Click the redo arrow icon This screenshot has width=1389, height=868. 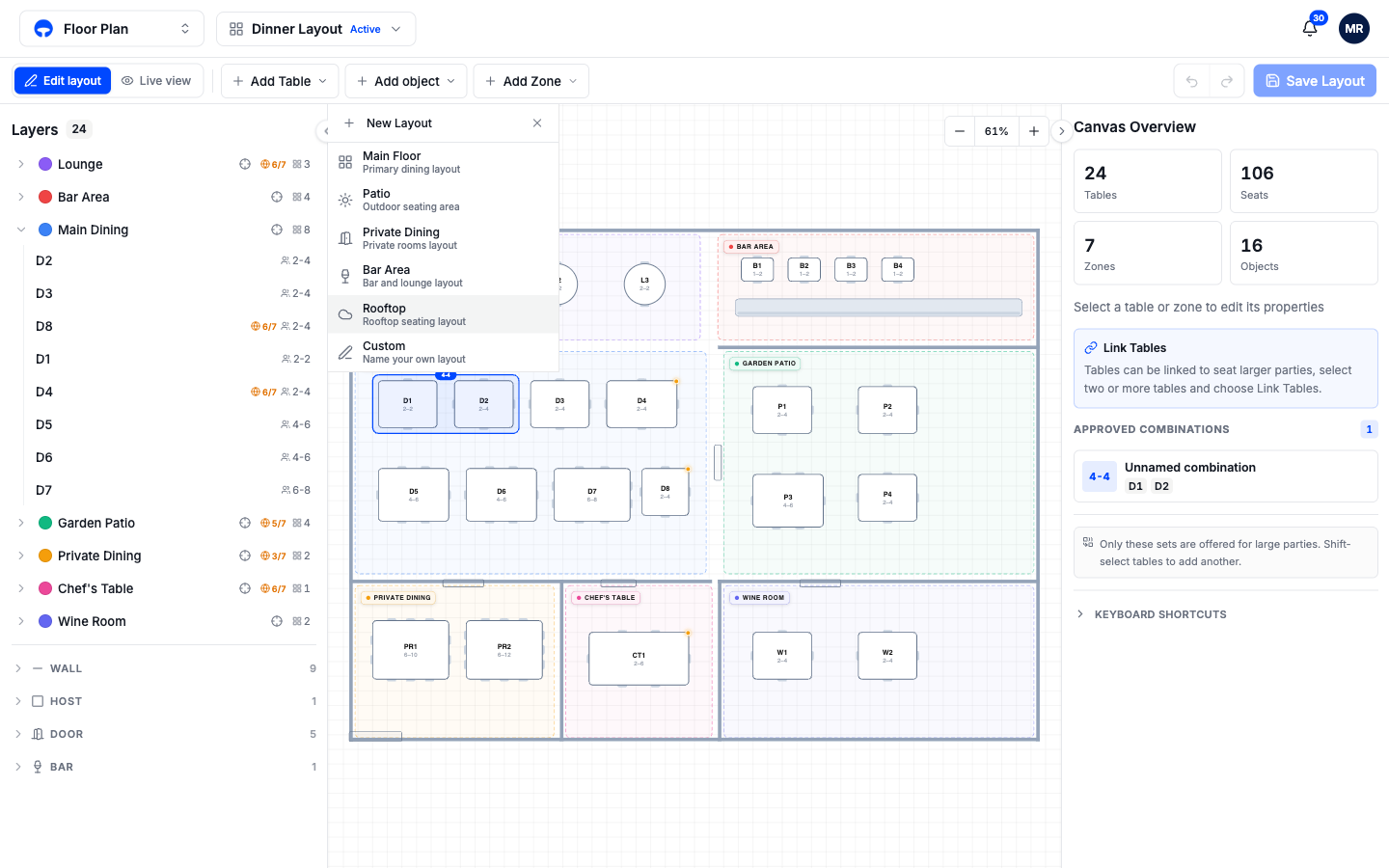pyautogui.click(x=1227, y=81)
